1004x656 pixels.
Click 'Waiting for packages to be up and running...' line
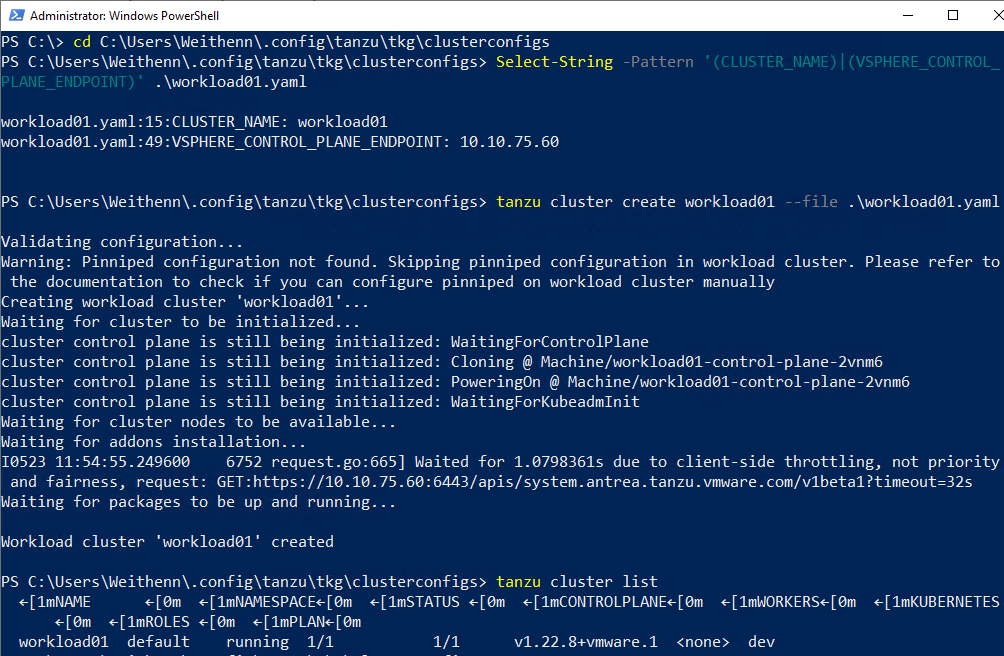198,502
